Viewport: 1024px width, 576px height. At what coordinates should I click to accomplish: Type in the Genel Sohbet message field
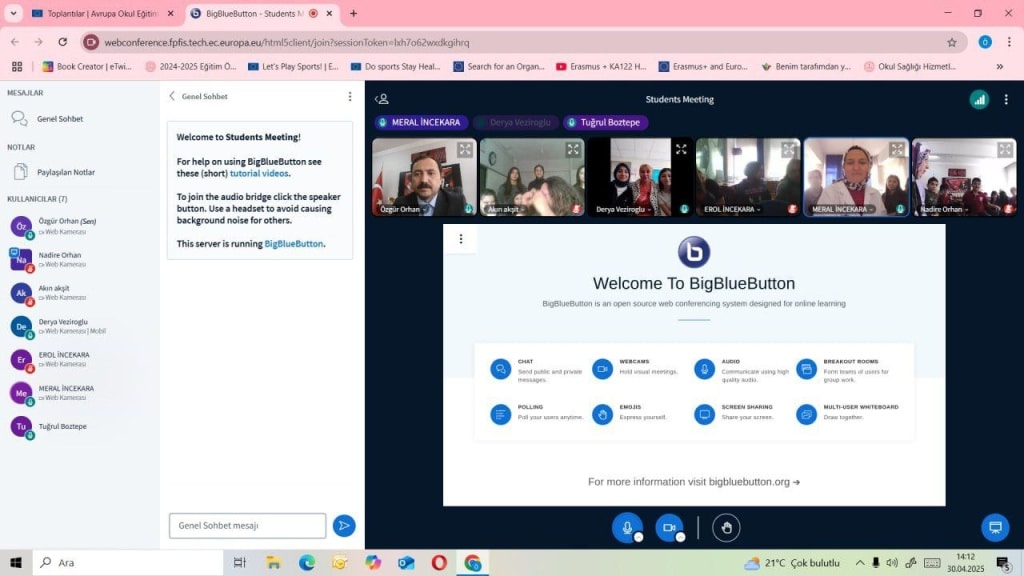tap(247, 525)
